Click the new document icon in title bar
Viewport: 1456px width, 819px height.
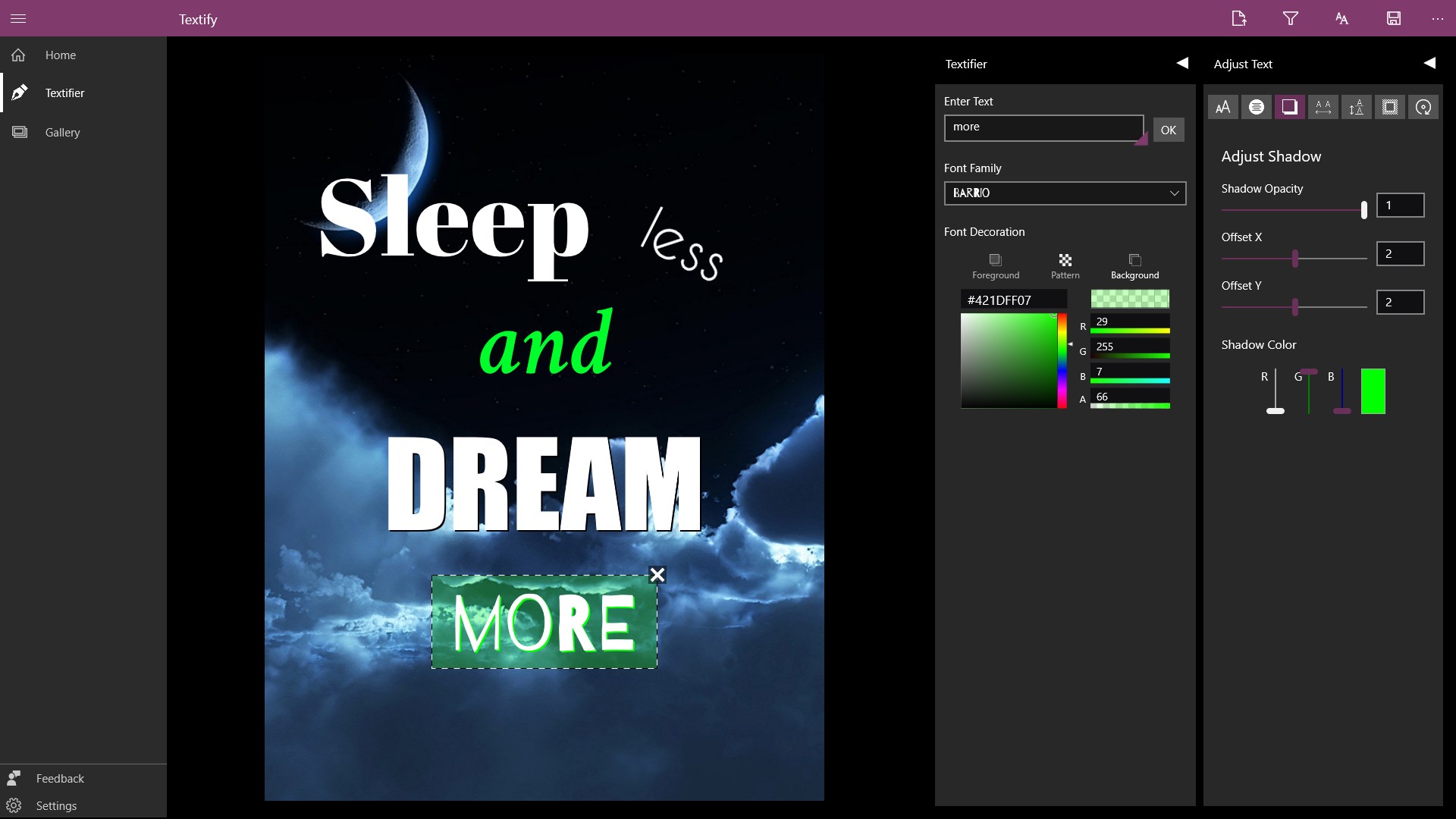pyautogui.click(x=1238, y=18)
